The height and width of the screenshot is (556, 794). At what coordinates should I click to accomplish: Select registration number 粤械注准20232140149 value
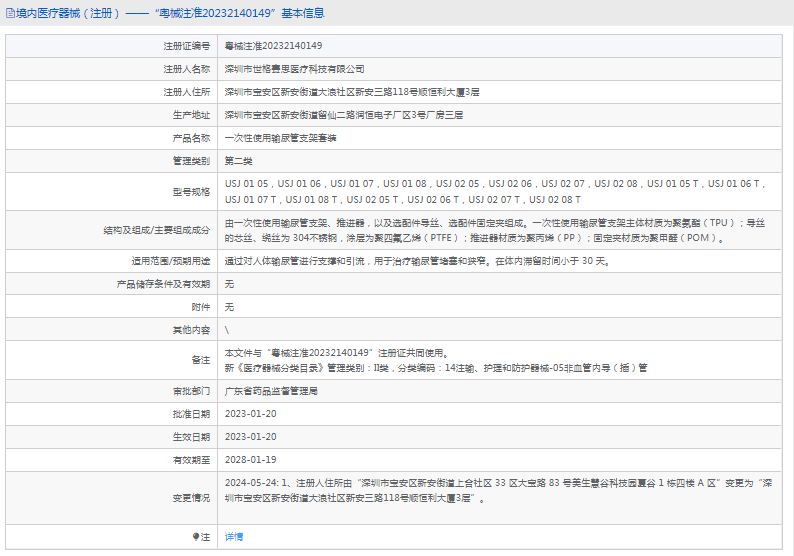point(273,46)
